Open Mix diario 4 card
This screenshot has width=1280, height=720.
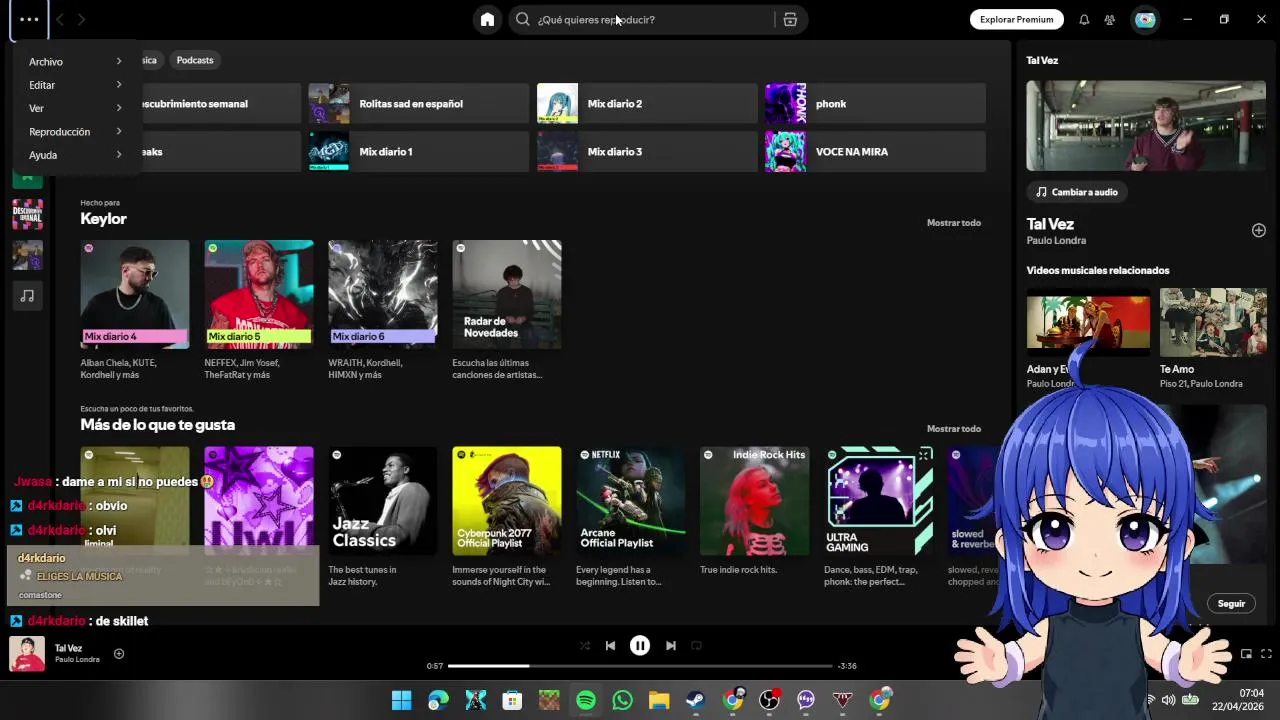pos(135,310)
